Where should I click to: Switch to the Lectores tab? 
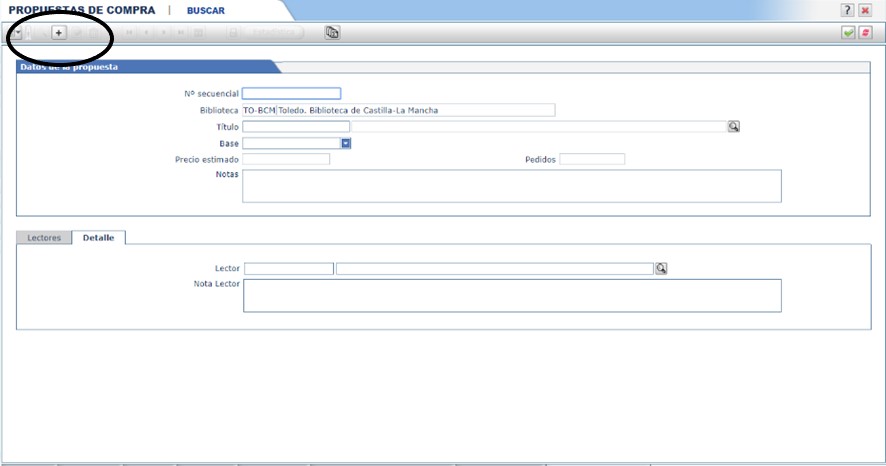[44, 238]
